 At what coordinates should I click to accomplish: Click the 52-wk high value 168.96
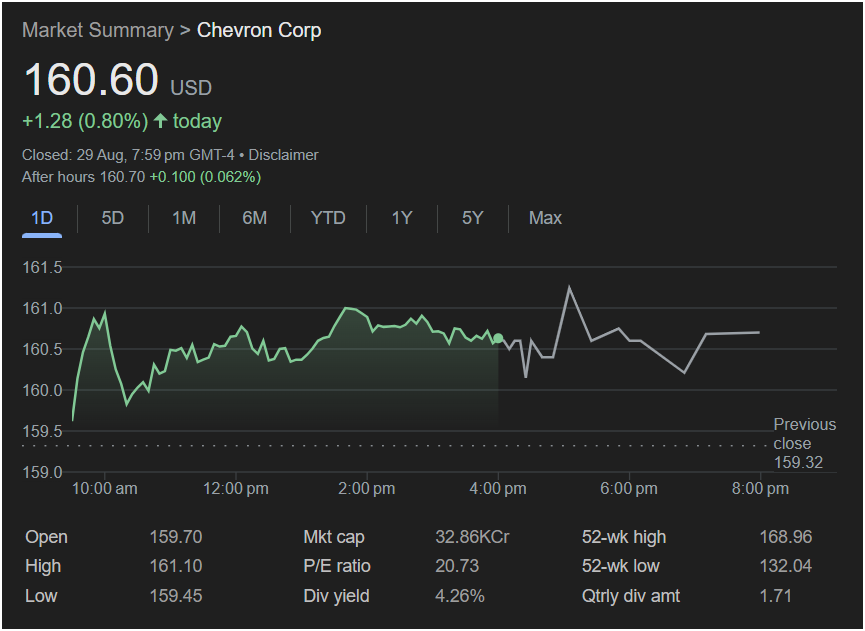tap(785, 537)
